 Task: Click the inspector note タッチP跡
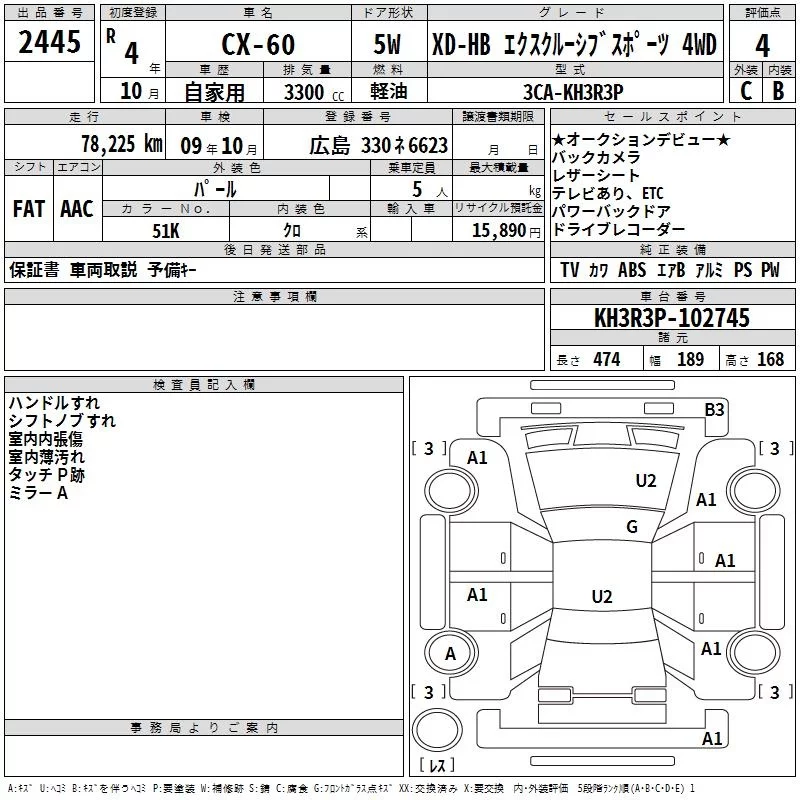point(46,474)
